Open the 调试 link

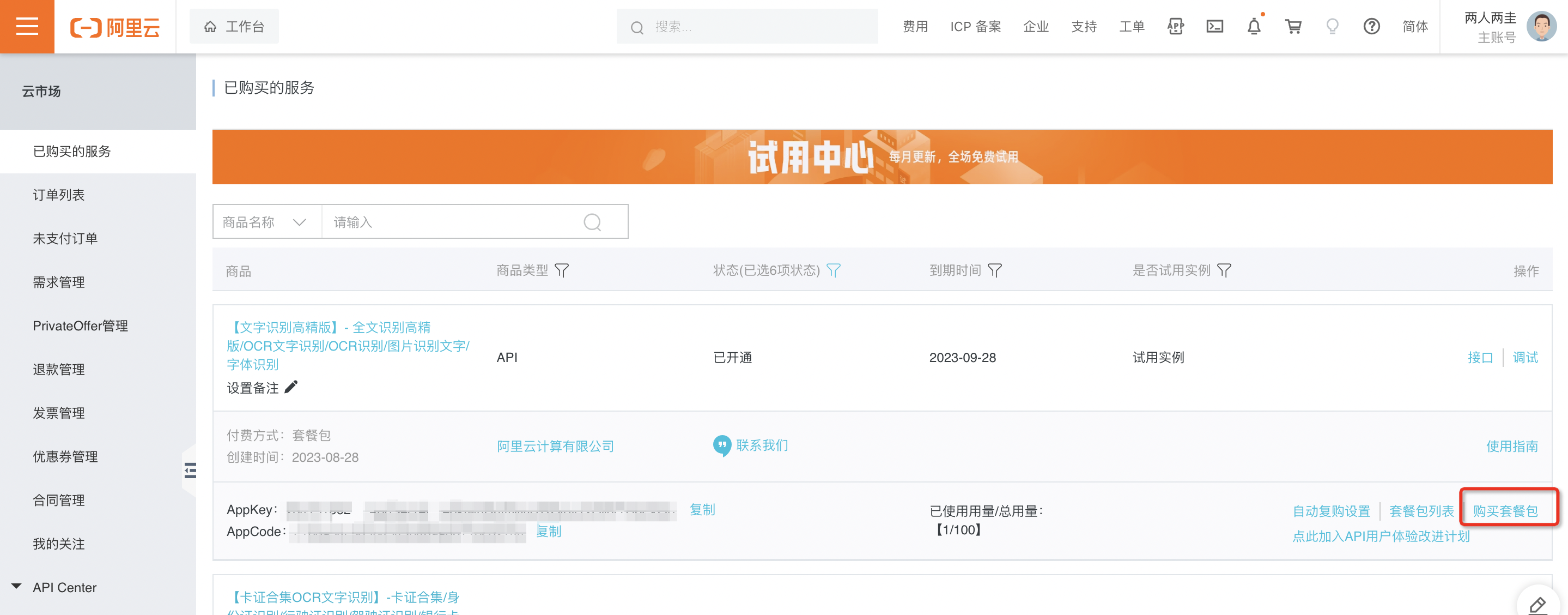(1526, 358)
